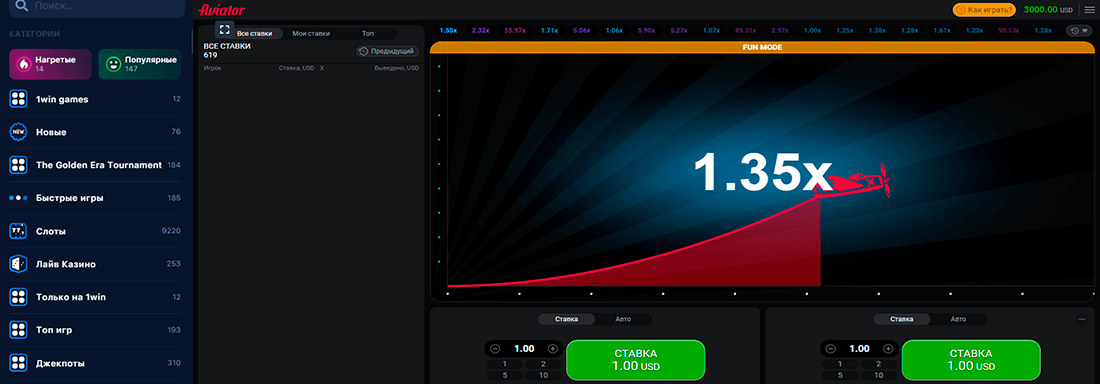
Task: Click the Слоты slot machine icon
Action: pyautogui.click(x=18, y=231)
